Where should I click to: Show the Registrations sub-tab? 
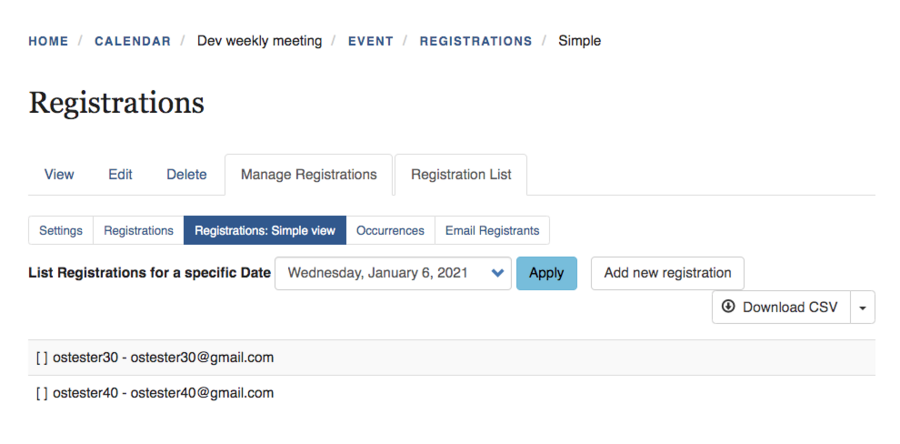click(138, 230)
